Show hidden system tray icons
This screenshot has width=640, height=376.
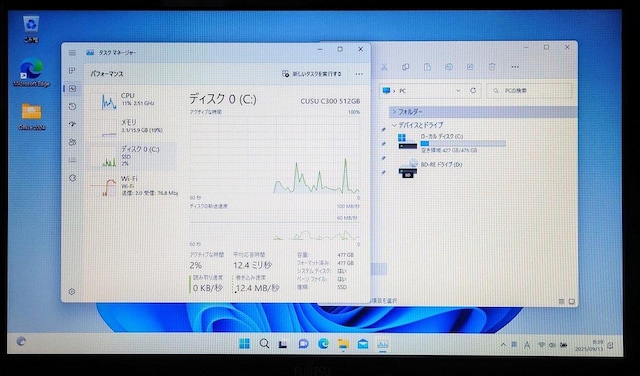pyautogui.click(x=503, y=345)
